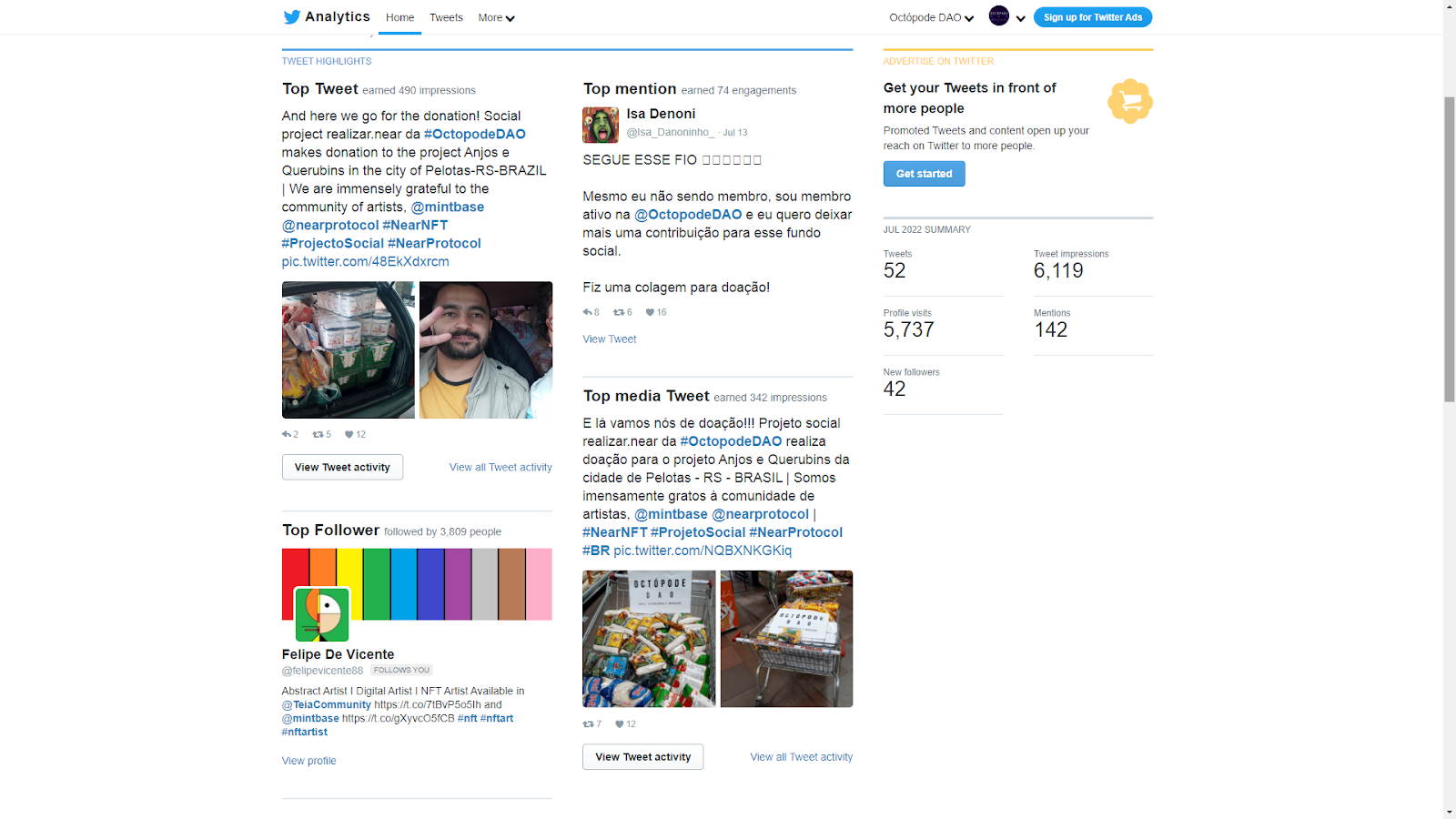The height and width of the screenshot is (819, 1456).
Task: Click #ProjectoSocial hashtag in Top Tweet
Action: pos(333,243)
